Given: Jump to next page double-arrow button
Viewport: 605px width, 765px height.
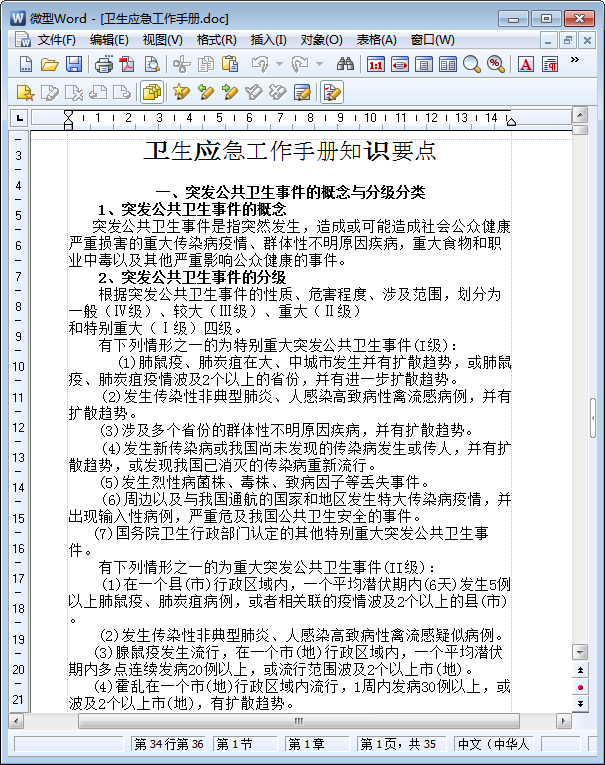Looking at the screenshot, I should pos(580,704).
